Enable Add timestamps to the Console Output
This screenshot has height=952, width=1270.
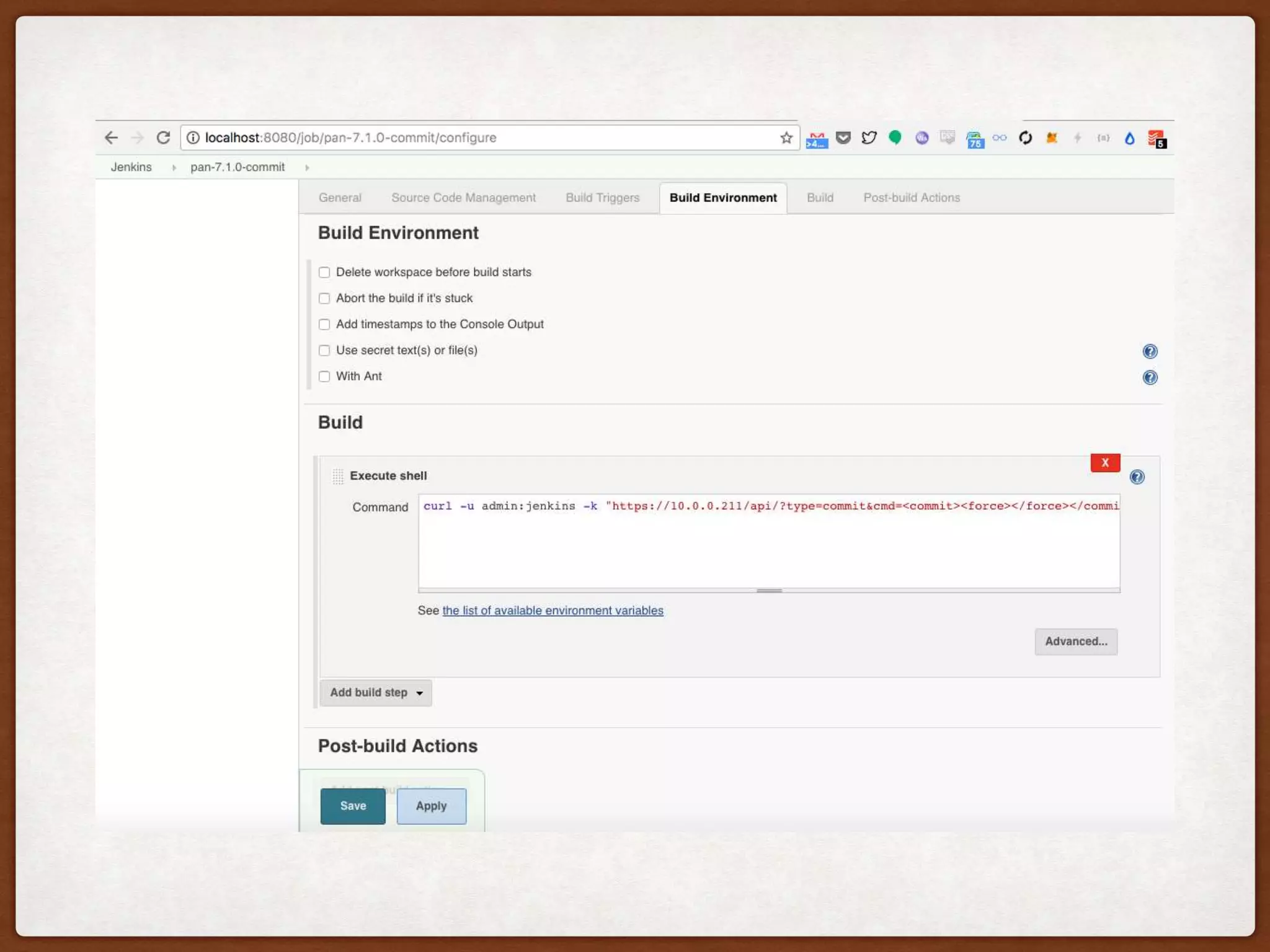[x=324, y=324]
